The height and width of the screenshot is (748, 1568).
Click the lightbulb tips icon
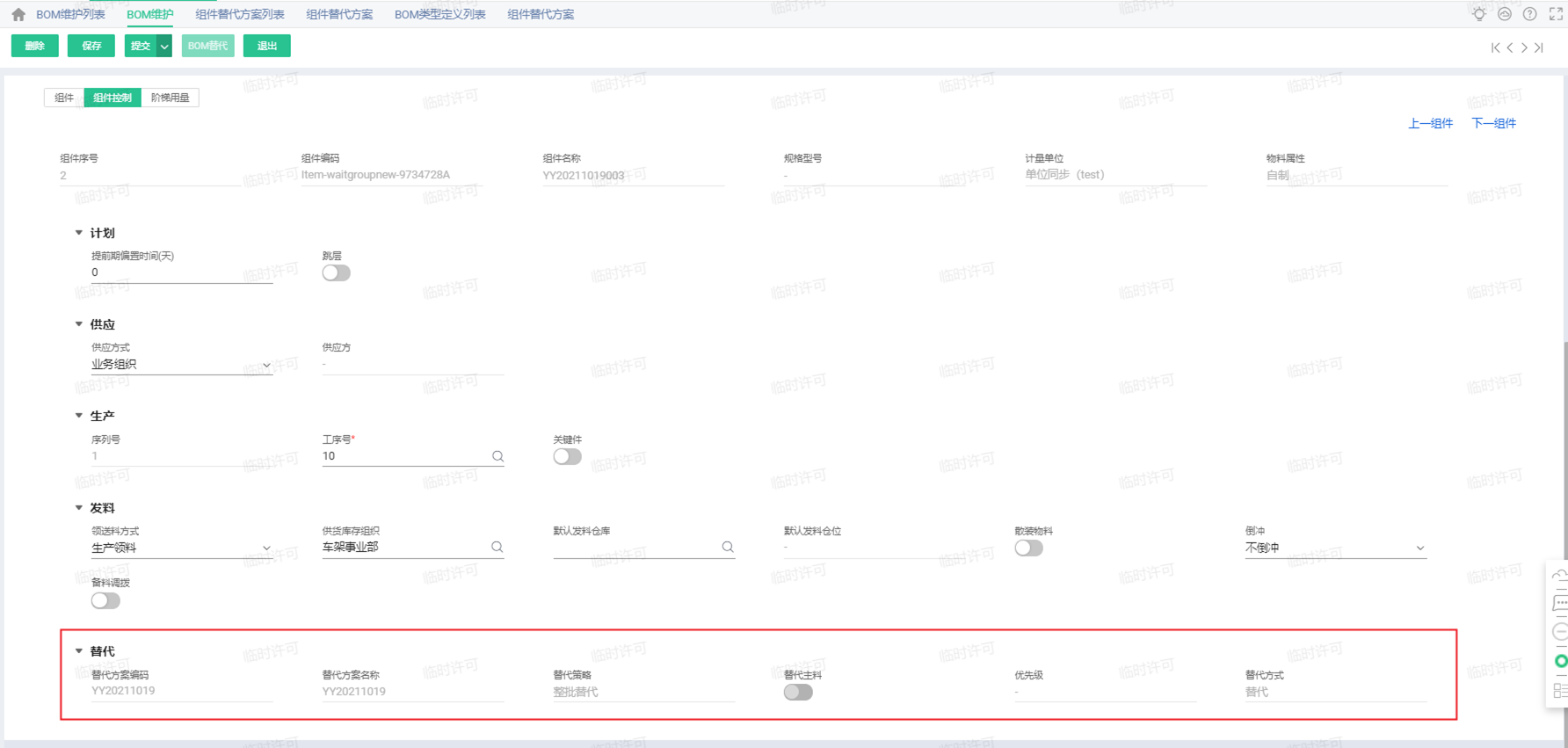pyautogui.click(x=1479, y=14)
